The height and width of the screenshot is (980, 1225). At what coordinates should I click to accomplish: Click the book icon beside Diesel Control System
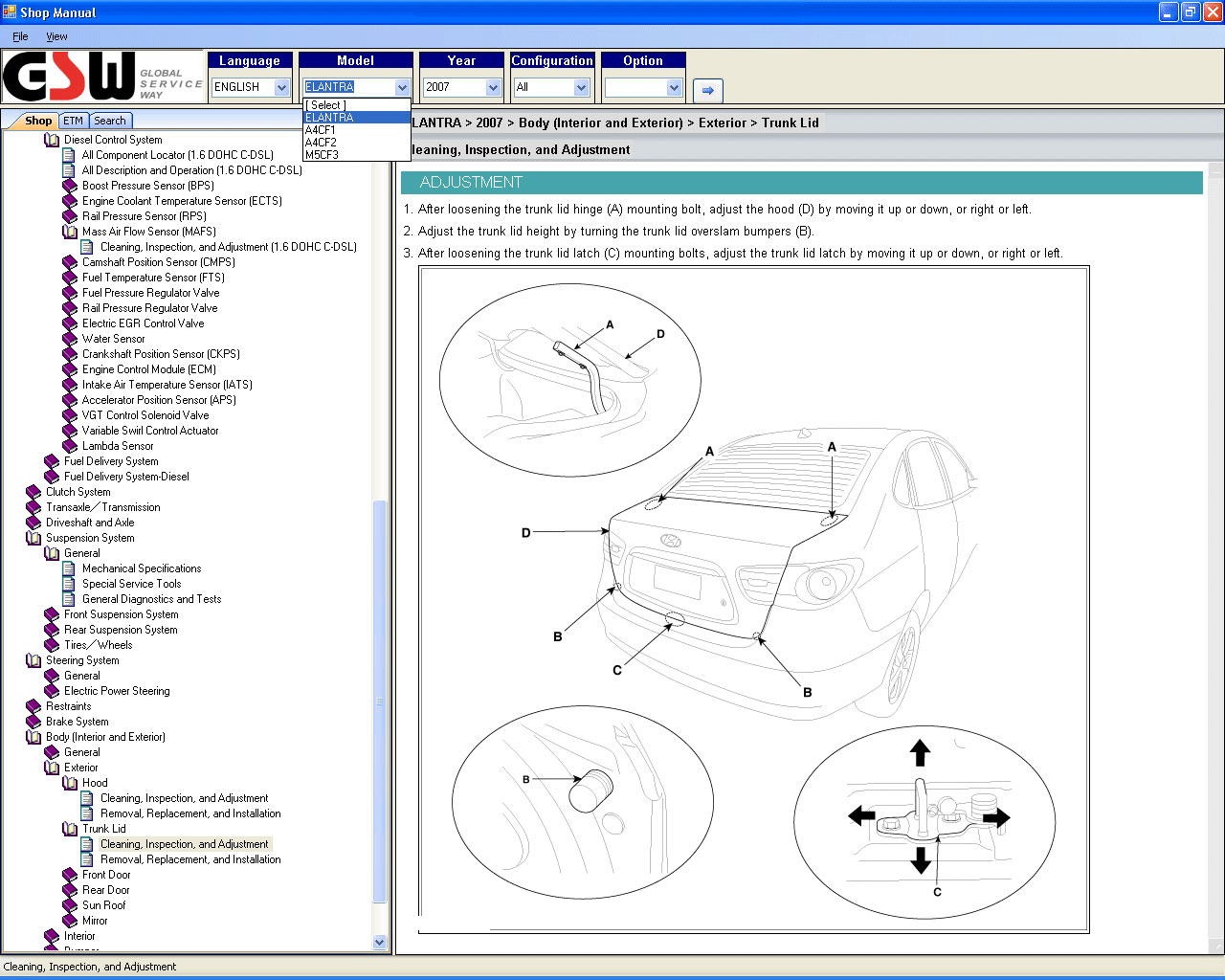[52, 140]
